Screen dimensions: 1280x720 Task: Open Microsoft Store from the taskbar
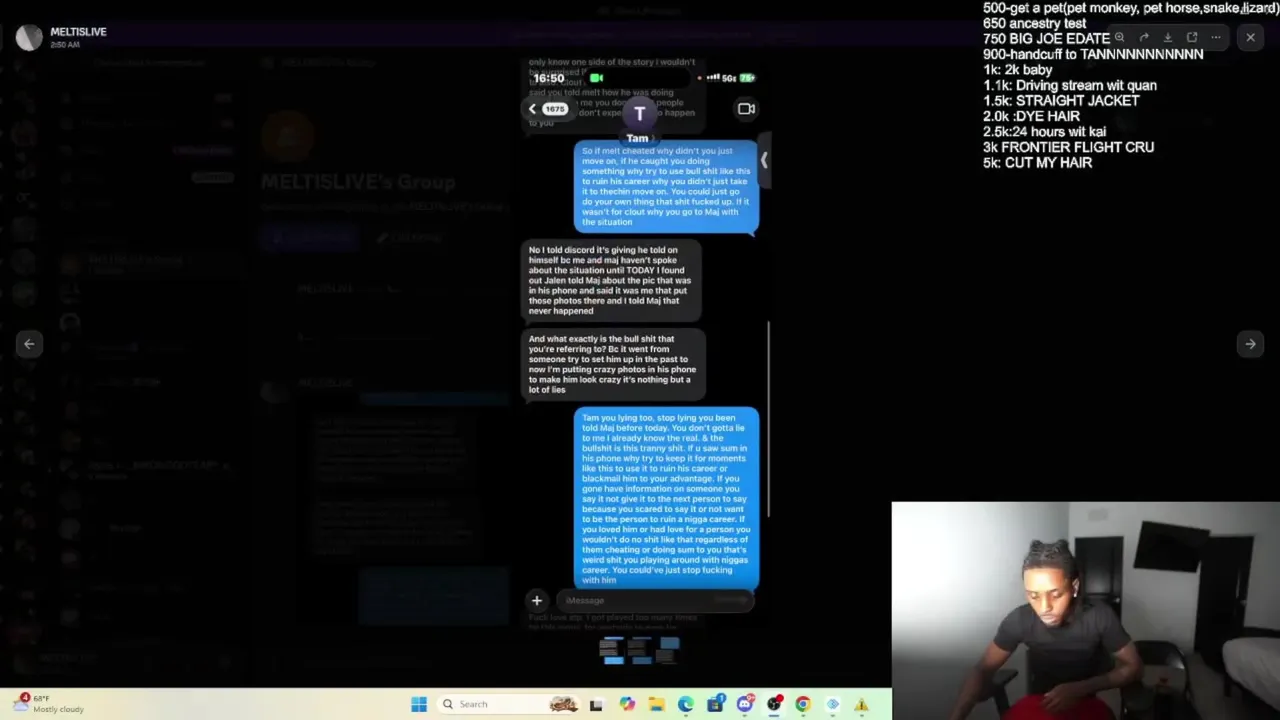click(x=715, y=704)
